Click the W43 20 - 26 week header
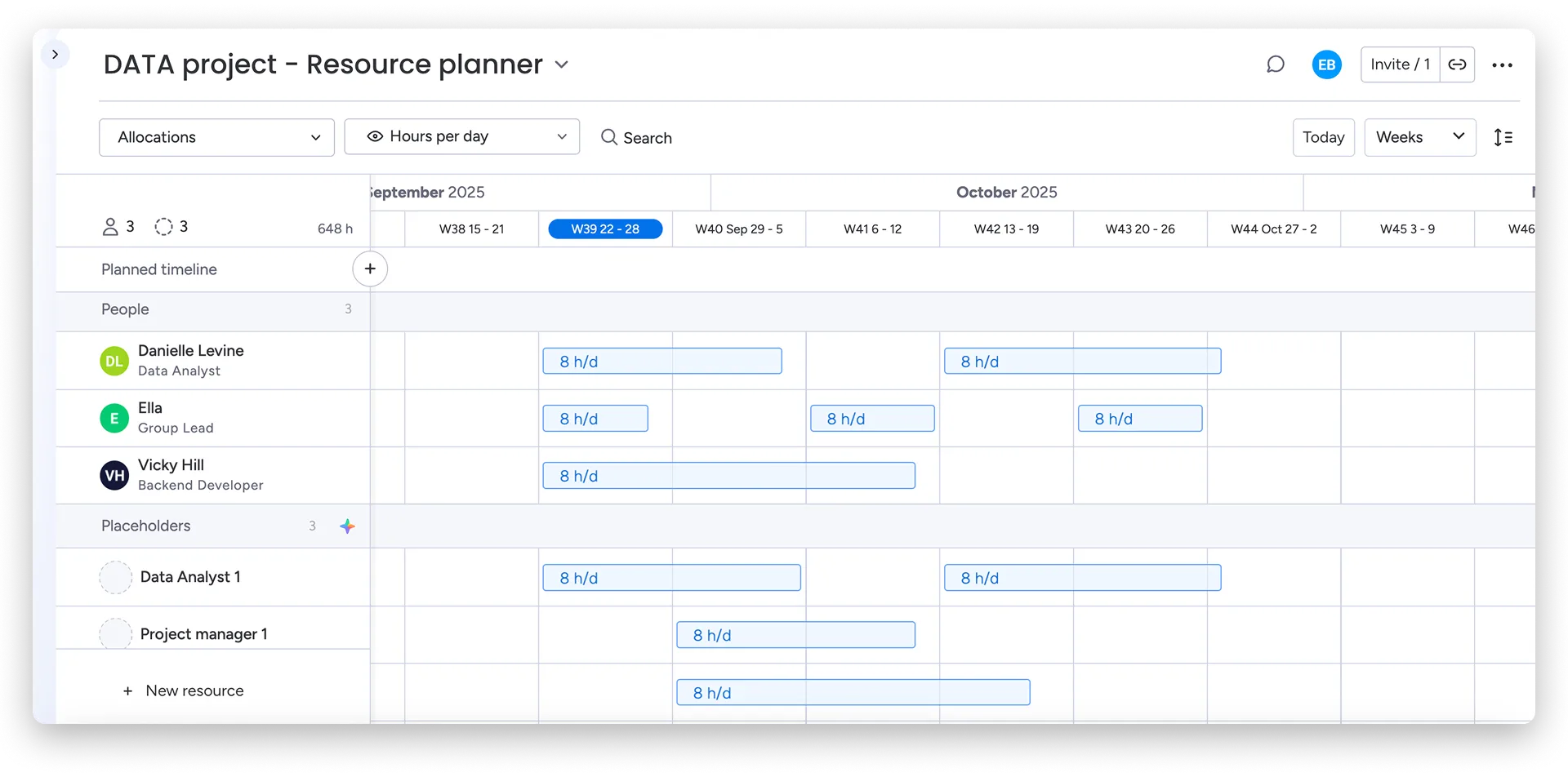This screenshot has height=777, width=1568. (1140, 229)
